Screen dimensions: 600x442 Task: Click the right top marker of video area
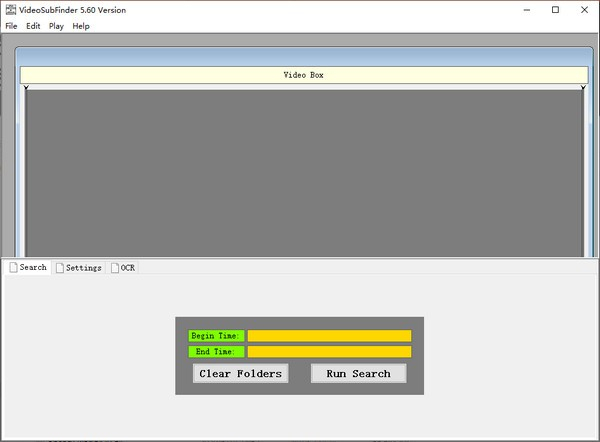(582, 89)
